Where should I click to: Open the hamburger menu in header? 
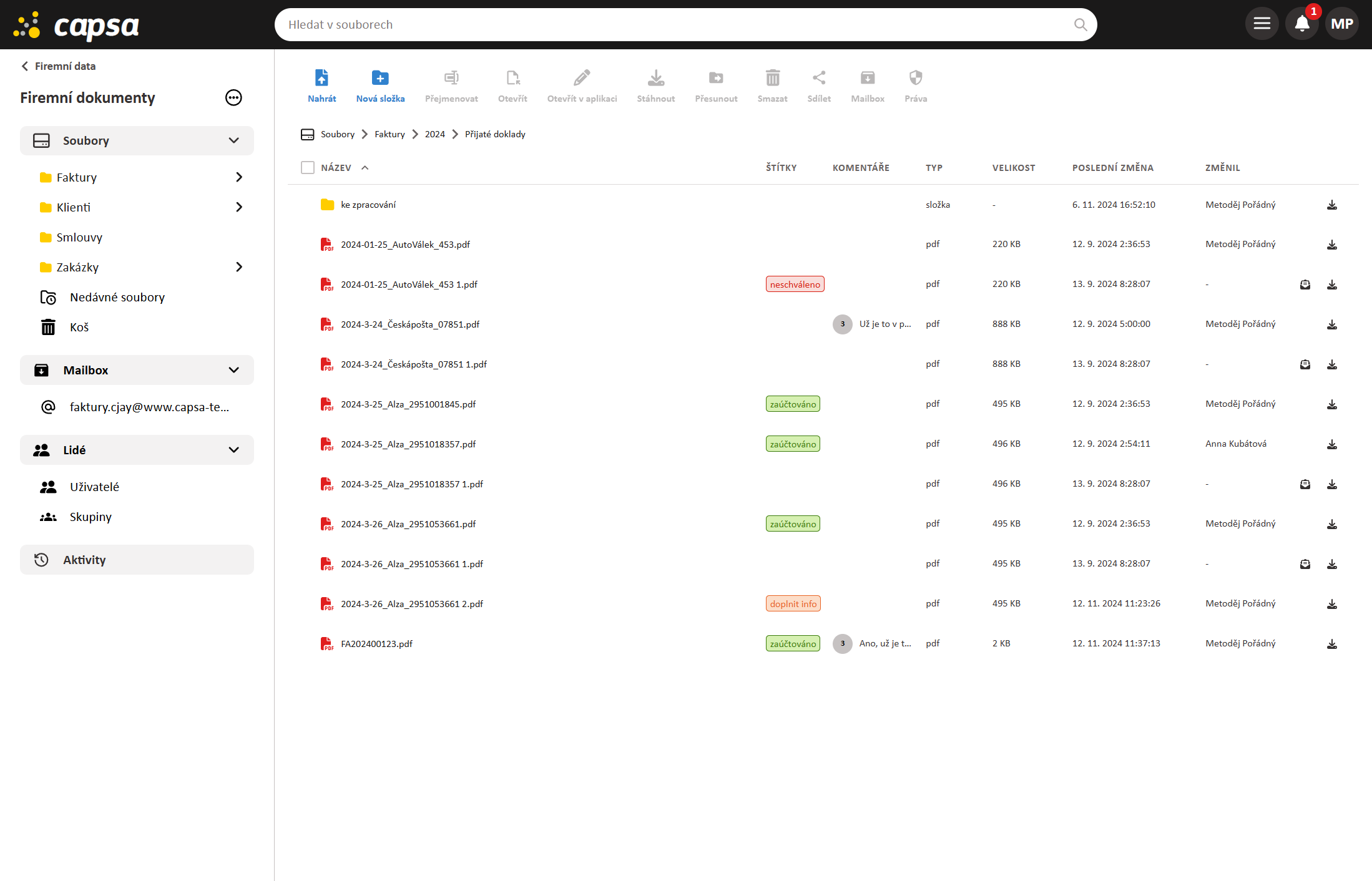tap(1262, 24)
